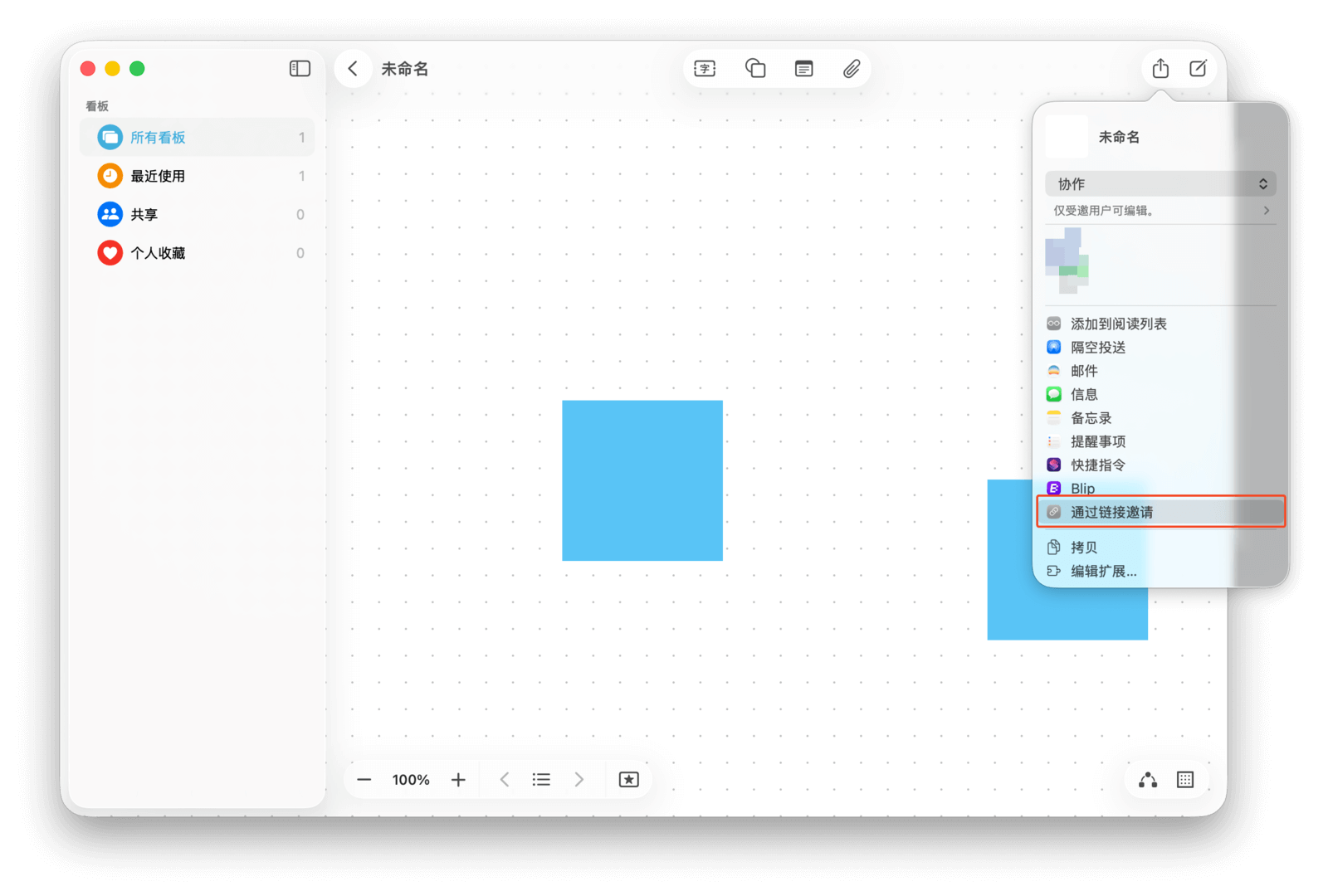1328x896 pixels.
Task: Click the share button in toolbar
Action: click(x=1160, y=69)
